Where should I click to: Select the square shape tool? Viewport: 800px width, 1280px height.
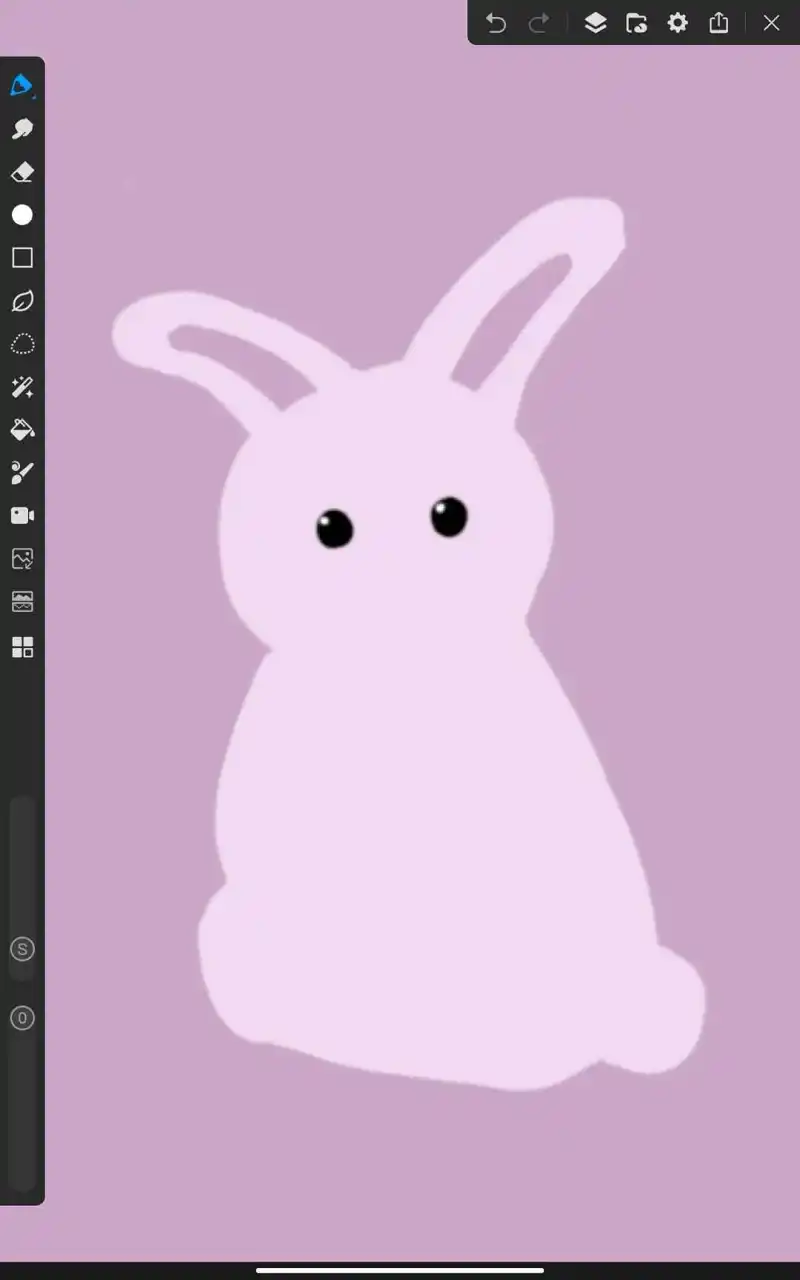22,258
